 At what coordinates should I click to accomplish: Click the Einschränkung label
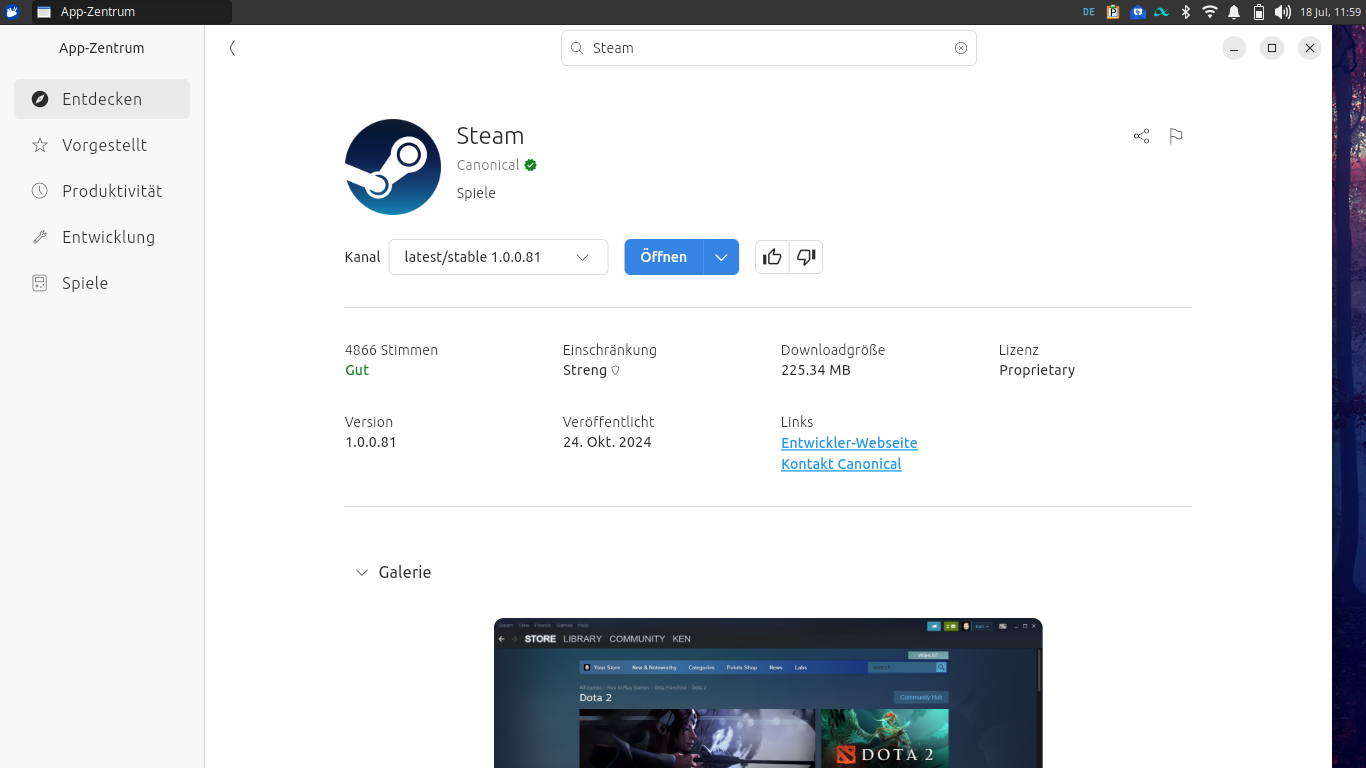[x=610, y=350]
